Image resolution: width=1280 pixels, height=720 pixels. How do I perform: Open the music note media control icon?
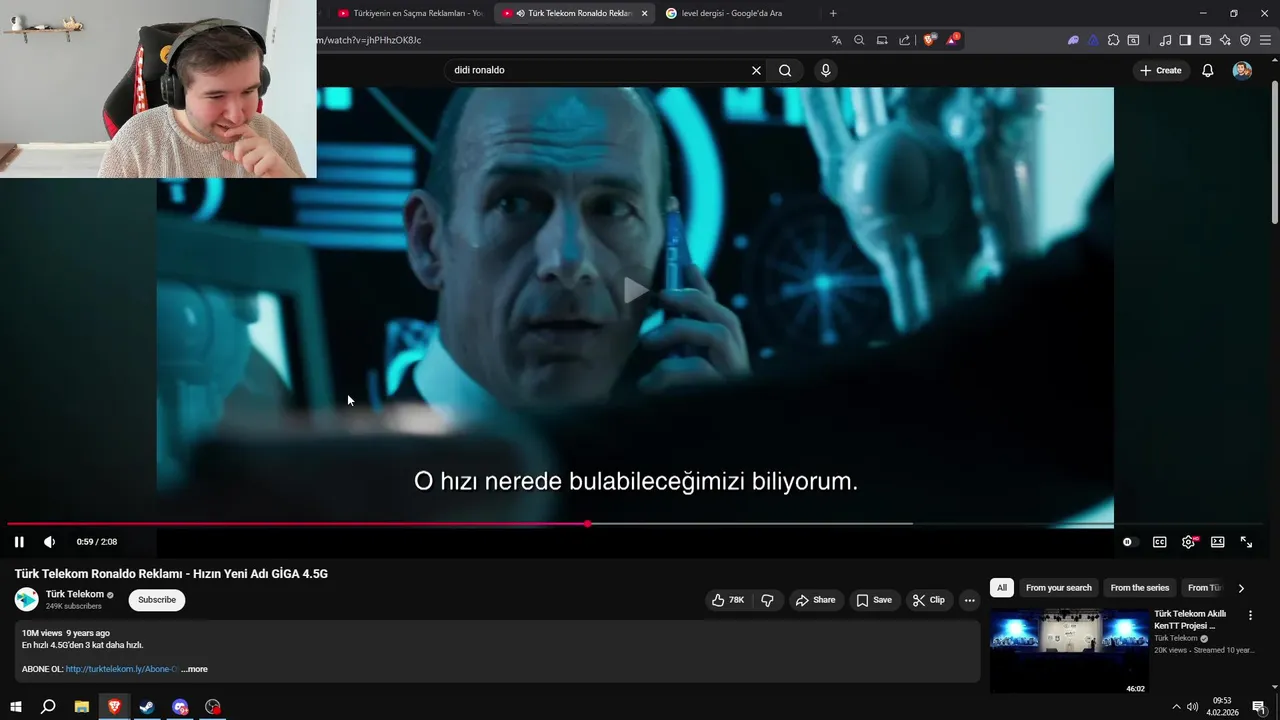pyautogui.click(x=1165, y=40)
